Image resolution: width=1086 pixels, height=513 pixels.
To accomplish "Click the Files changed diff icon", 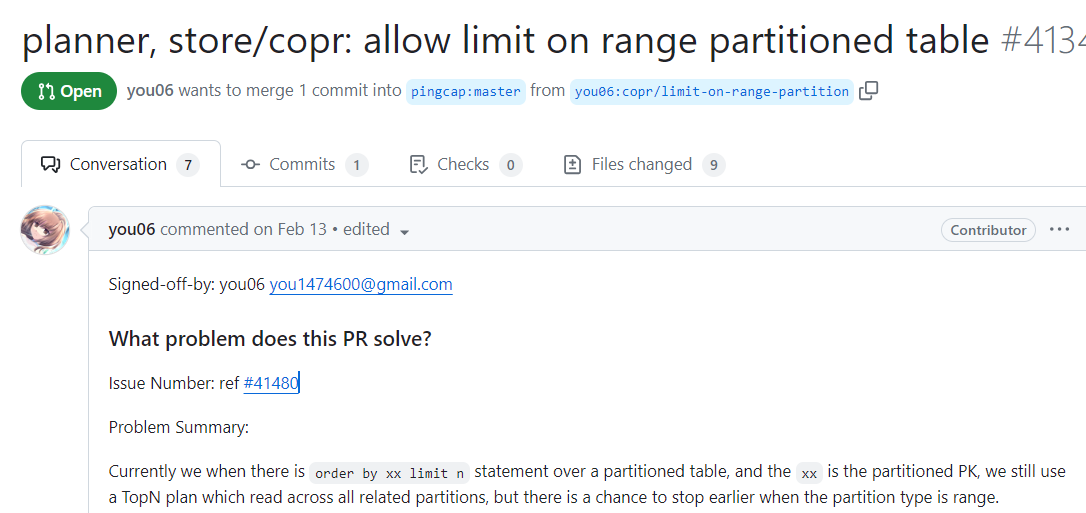I will tap(573, 165).
